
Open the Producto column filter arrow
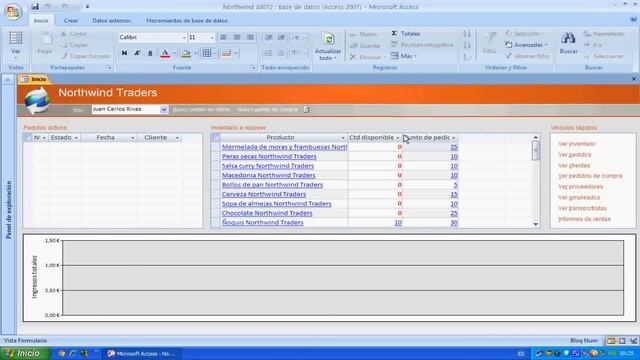[343, 138]
